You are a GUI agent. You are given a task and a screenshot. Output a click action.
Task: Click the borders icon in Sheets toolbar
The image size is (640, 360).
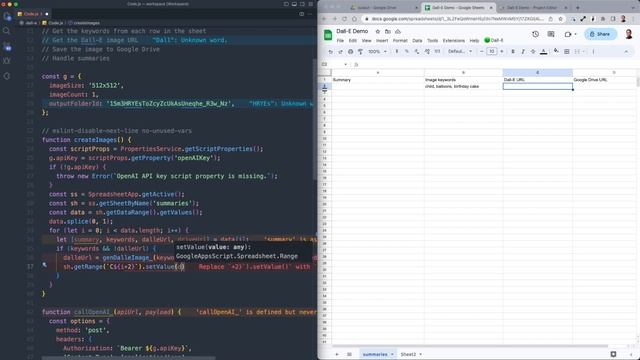pyautogui.click(x=567, y=52)
